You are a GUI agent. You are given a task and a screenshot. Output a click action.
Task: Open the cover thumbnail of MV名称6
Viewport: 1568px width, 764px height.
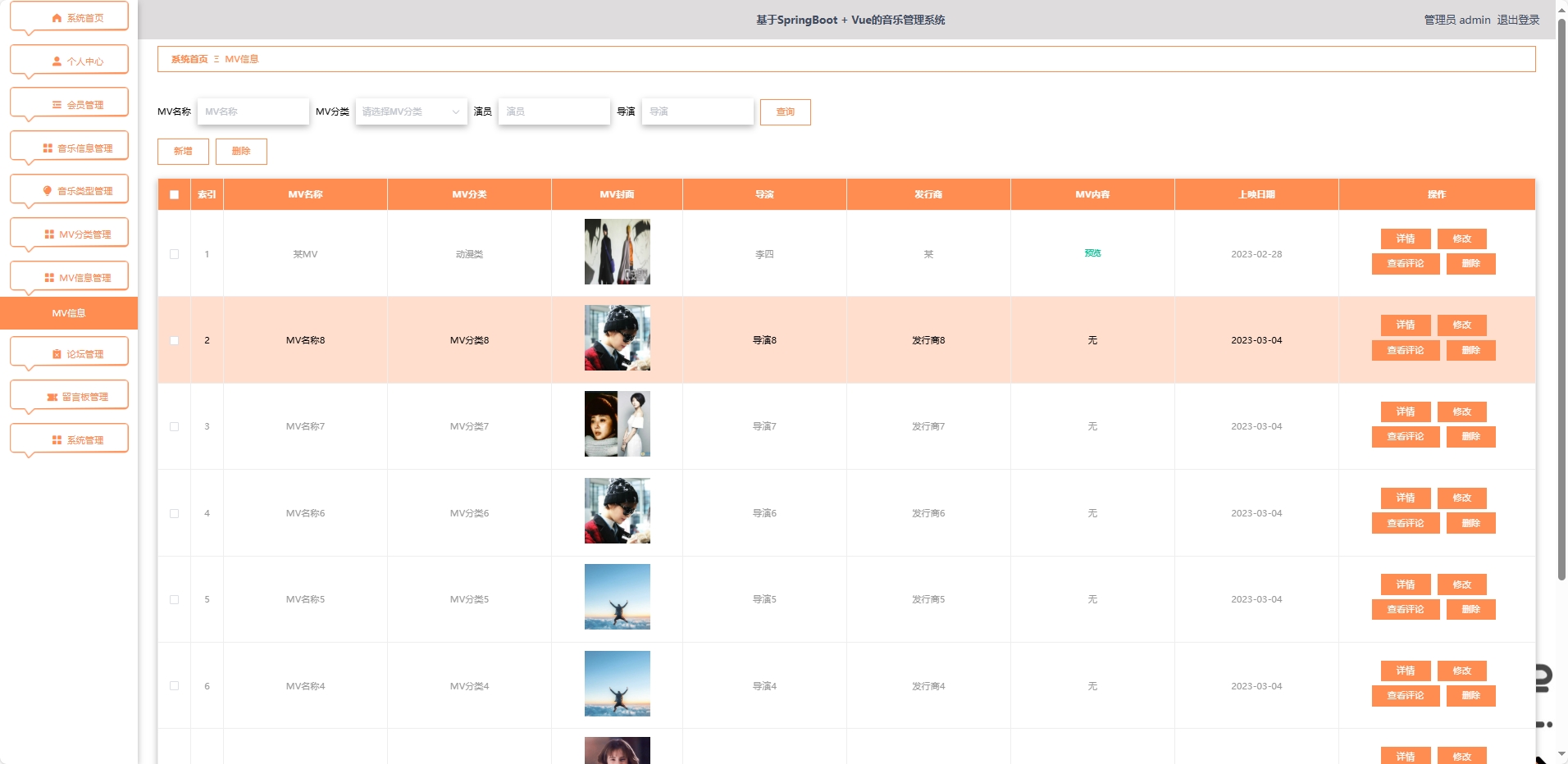(x=618, y=511)
